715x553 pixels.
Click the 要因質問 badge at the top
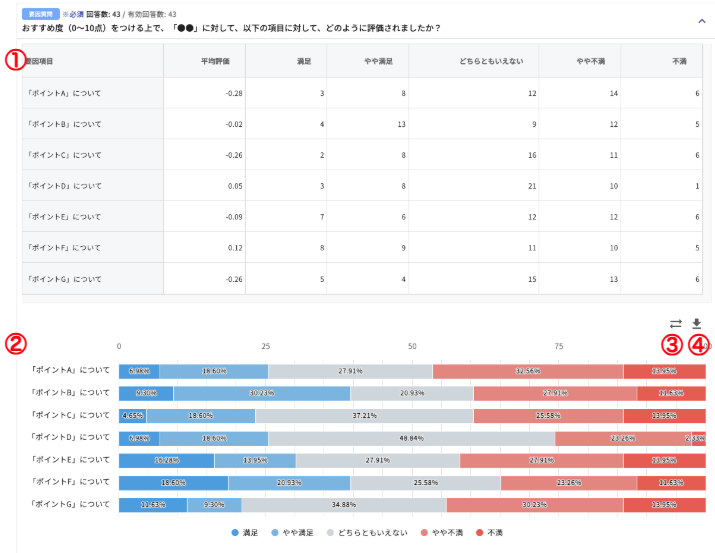(39, 14)
